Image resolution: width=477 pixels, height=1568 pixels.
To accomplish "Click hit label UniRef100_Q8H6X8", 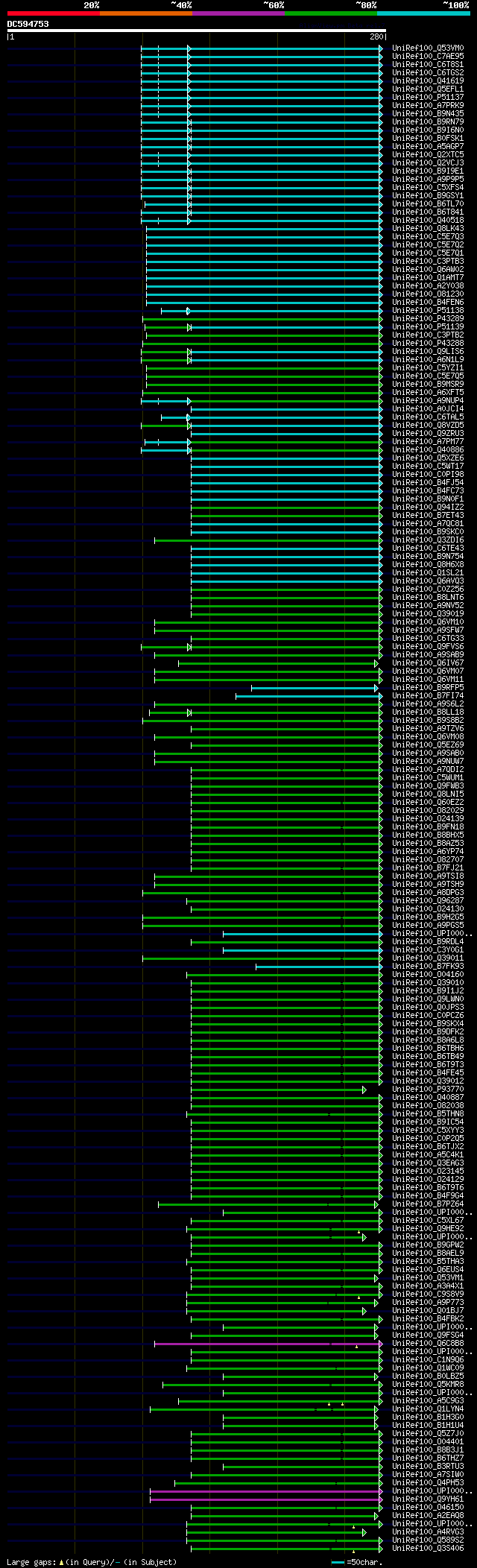I will (x=428, y=564).
